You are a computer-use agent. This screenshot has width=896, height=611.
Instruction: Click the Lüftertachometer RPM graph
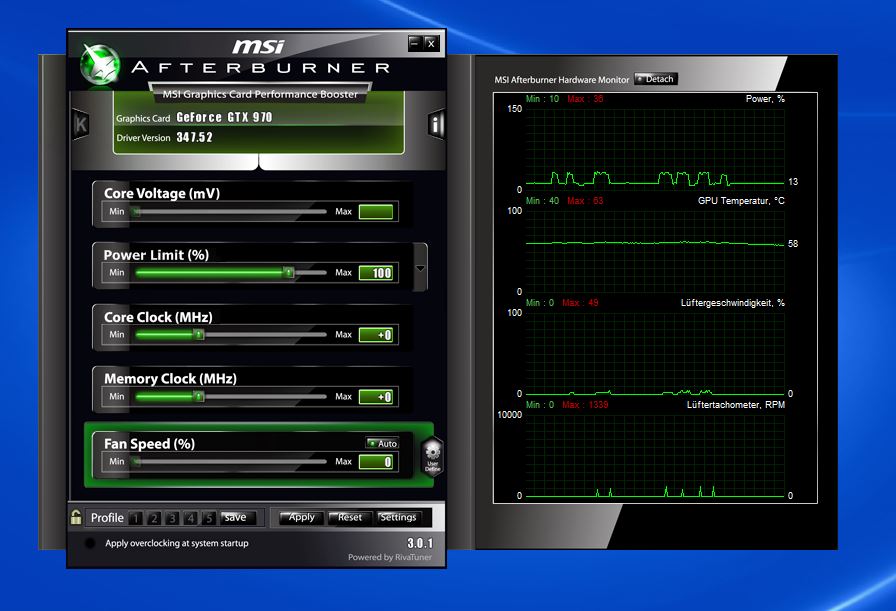click(x=655, y=455)
